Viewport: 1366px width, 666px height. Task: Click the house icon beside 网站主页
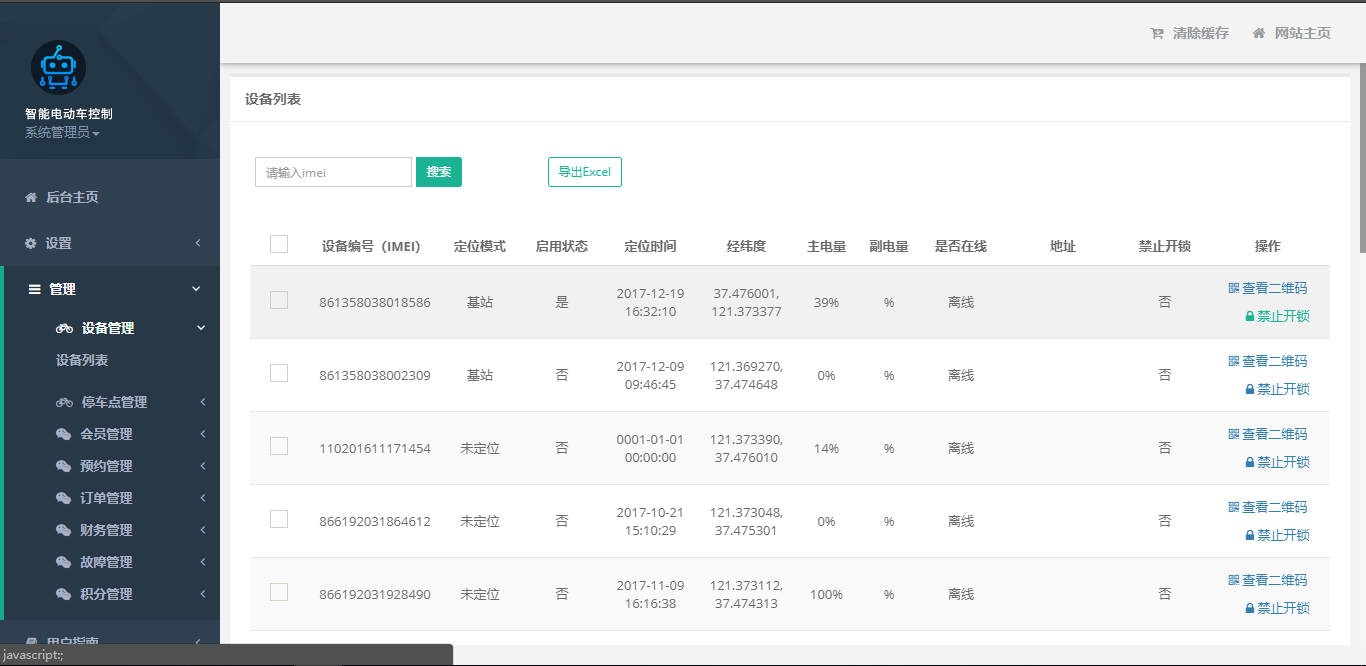[1259, 33]
